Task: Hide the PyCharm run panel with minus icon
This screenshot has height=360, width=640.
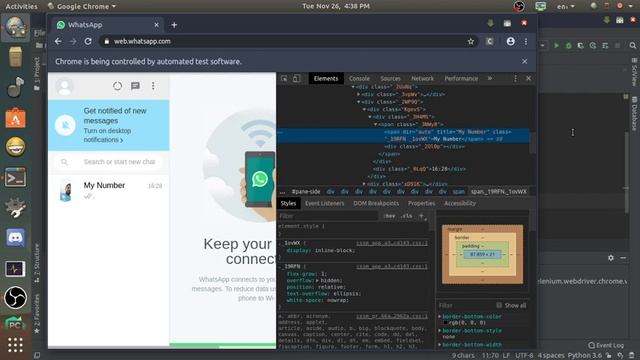Action: (623, 258)
